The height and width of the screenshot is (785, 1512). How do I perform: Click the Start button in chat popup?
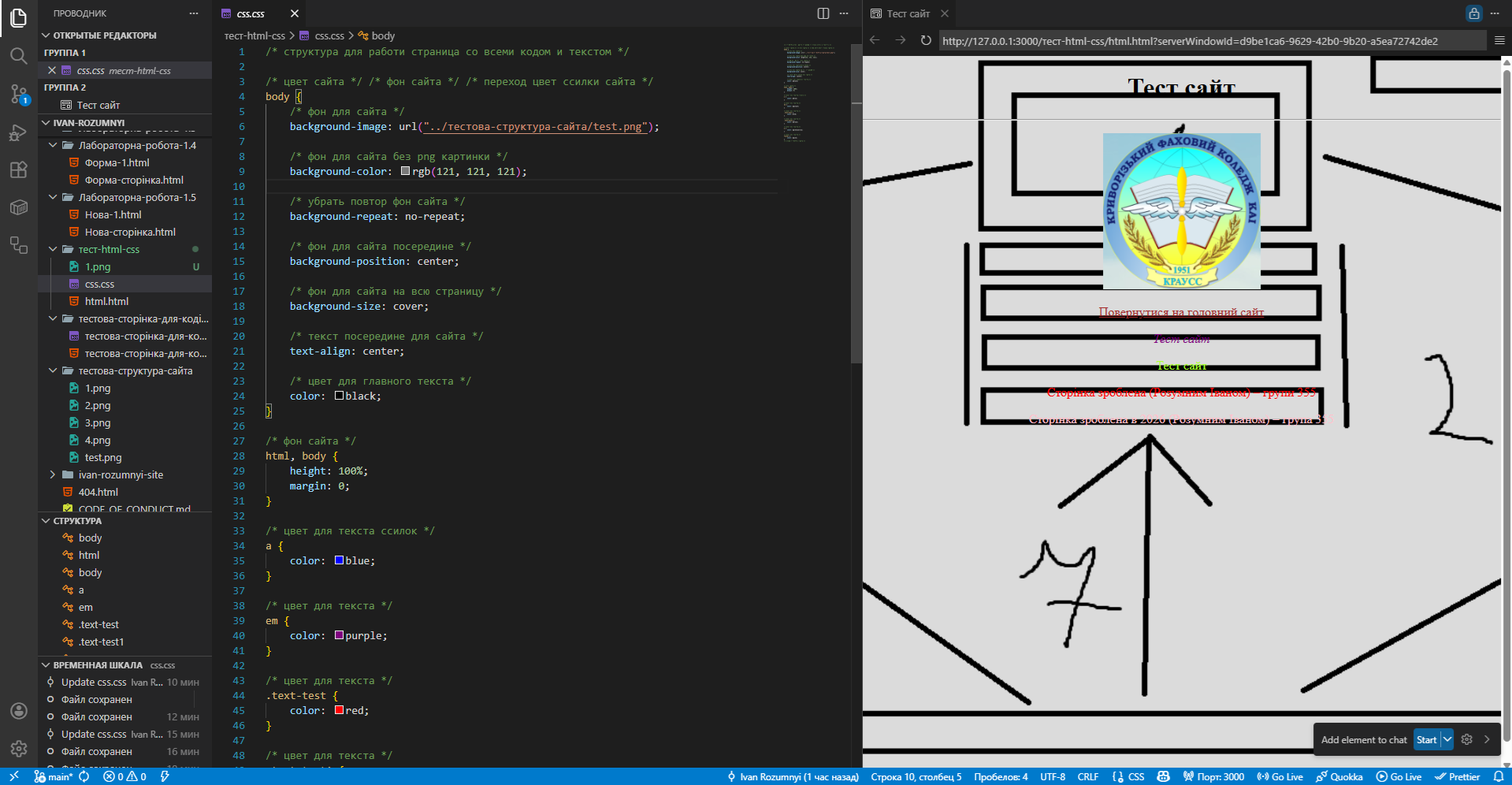pos(1426,739)
